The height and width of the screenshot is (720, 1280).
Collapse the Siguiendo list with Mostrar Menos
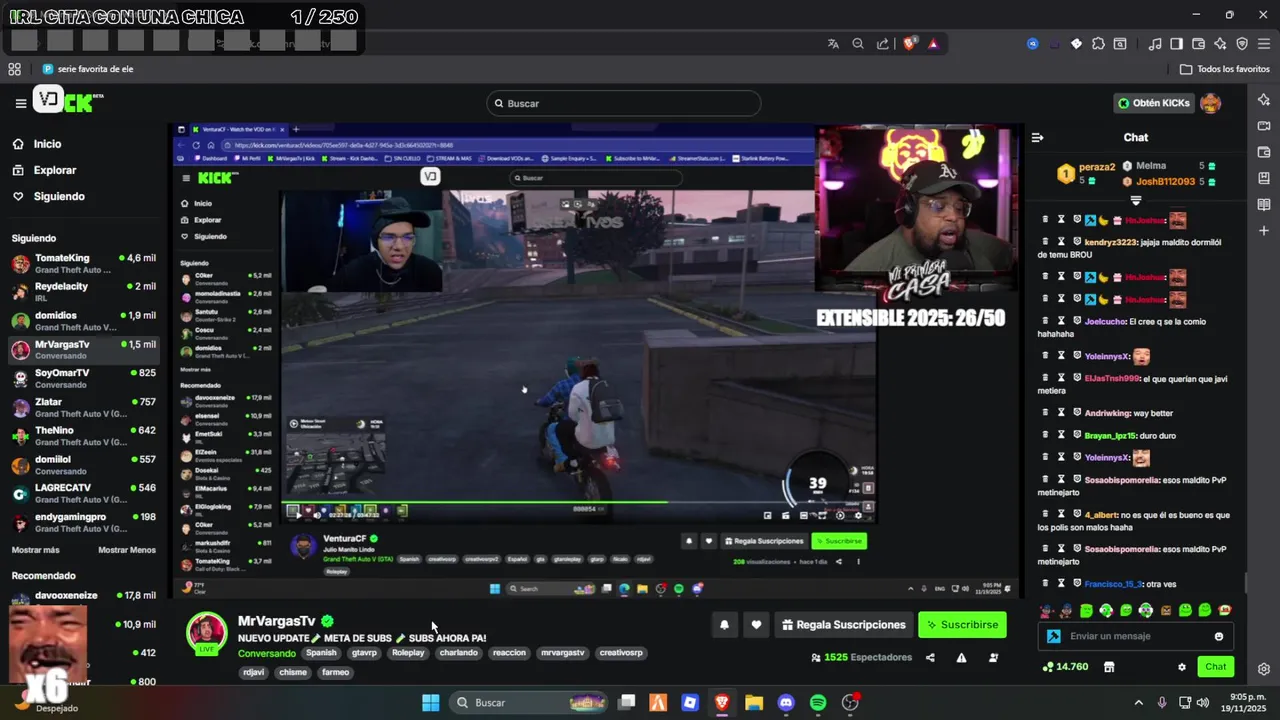[x=127, y=550]
